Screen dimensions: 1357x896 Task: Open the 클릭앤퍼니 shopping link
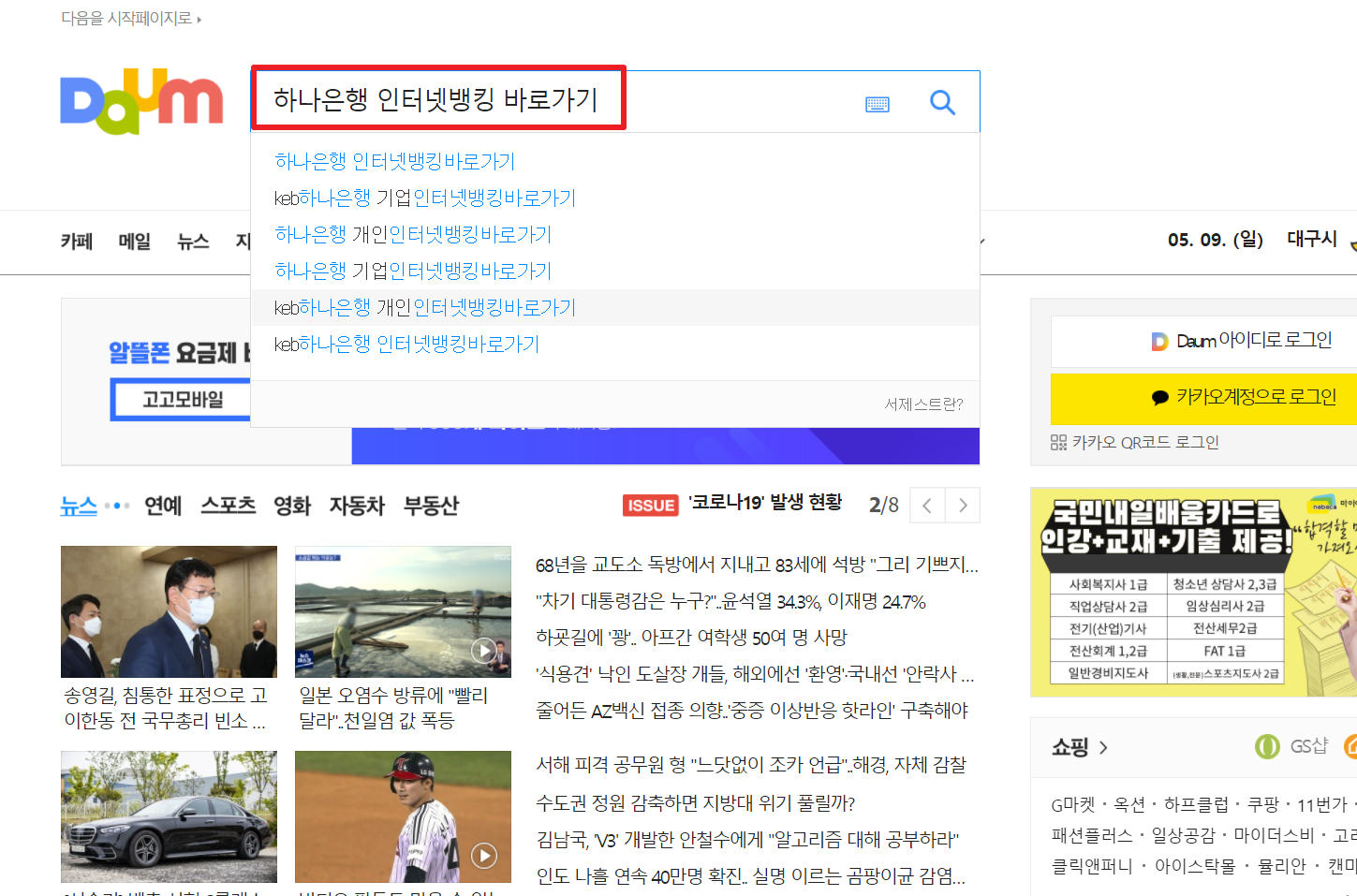click(1092, 866)
